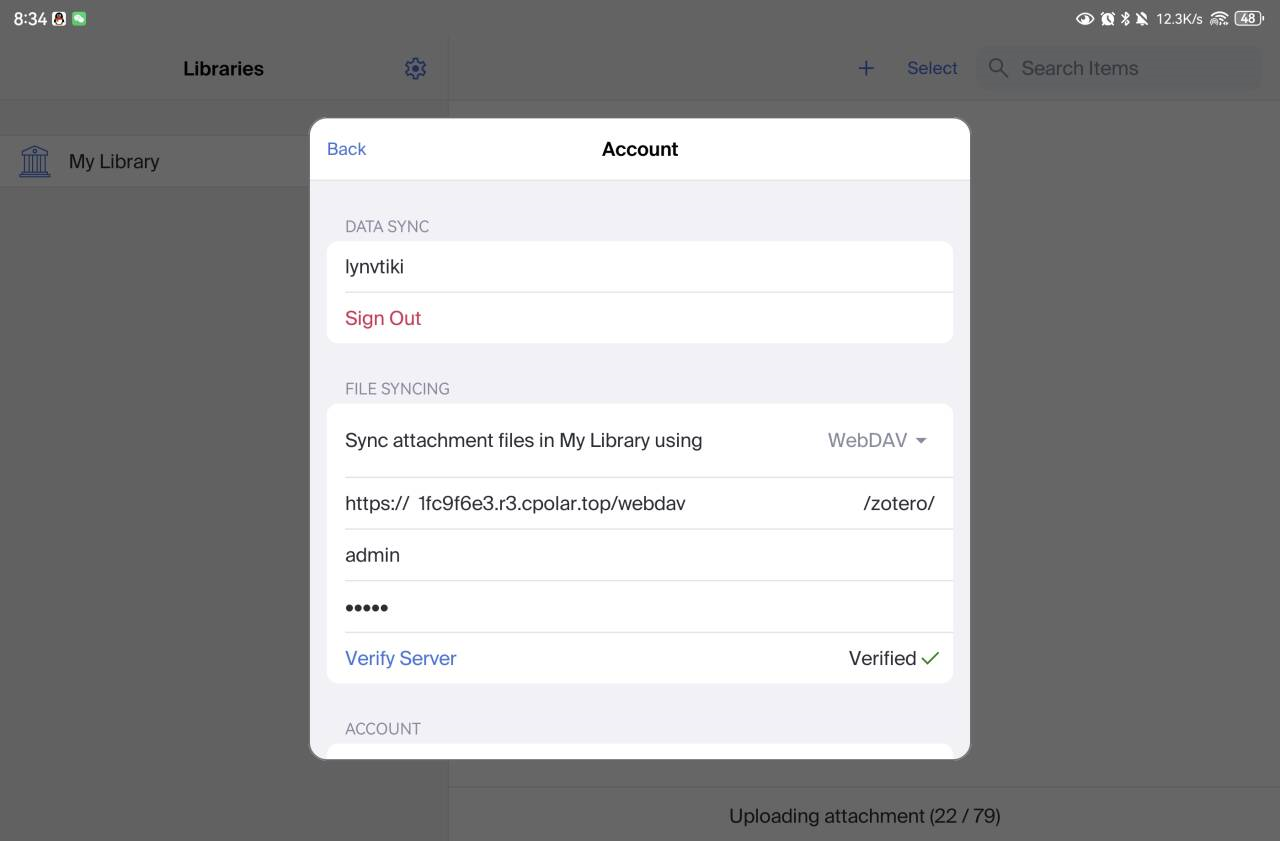Viewport: 1280px width, 841px height.
Task: Click the dropdown arrow next to WebDAV
Action: pyautogui.click(x=921, y=441)
